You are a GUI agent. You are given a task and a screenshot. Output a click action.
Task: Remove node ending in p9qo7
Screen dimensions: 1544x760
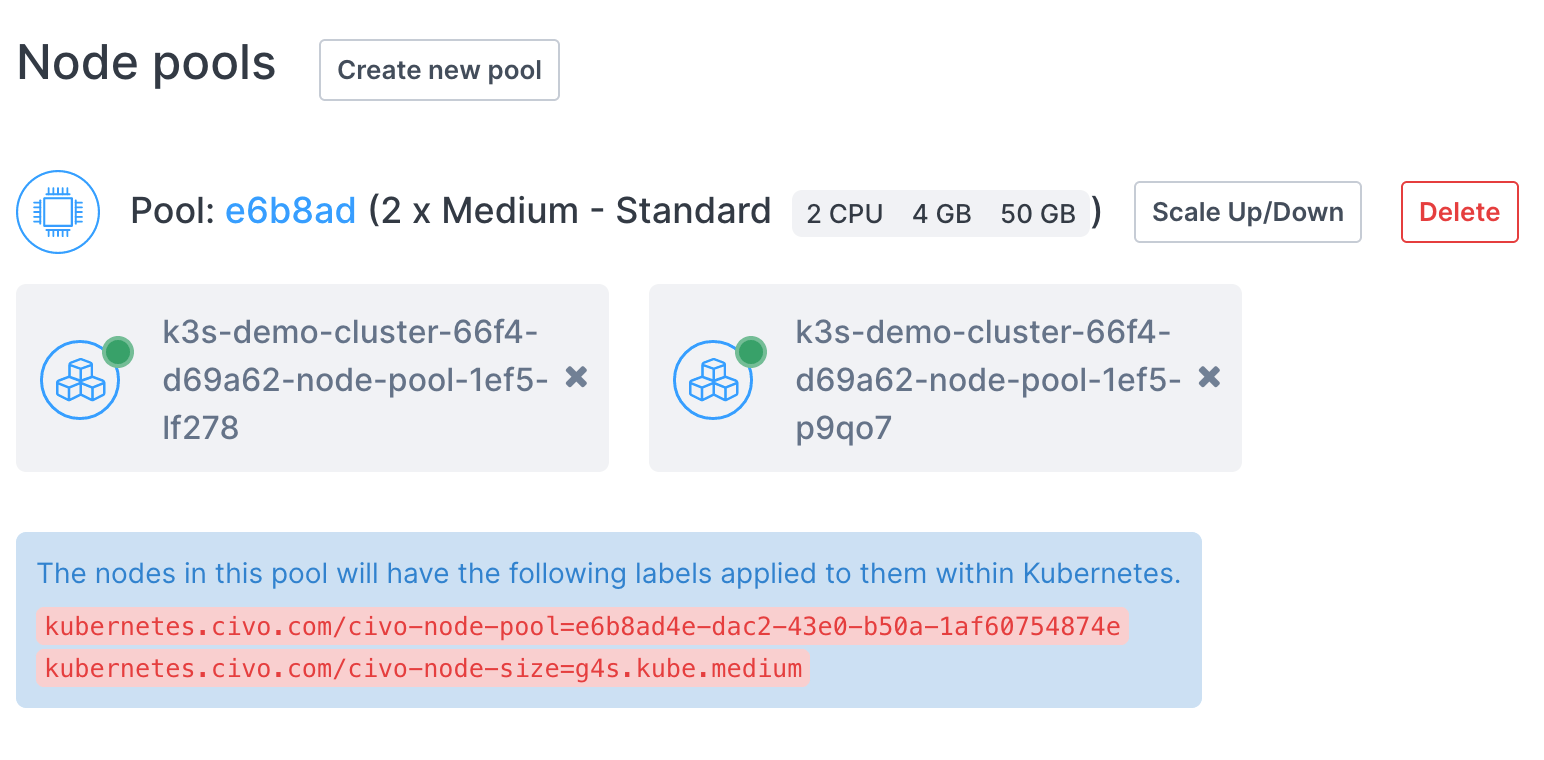pyautogui.click(x=1209, y=377)
